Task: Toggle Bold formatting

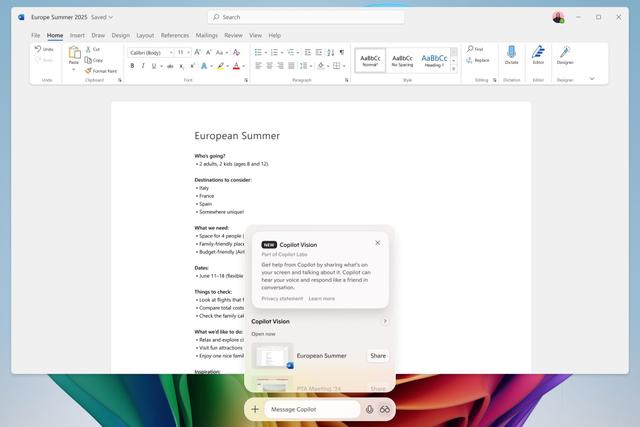Action: (x=133, y=66)
